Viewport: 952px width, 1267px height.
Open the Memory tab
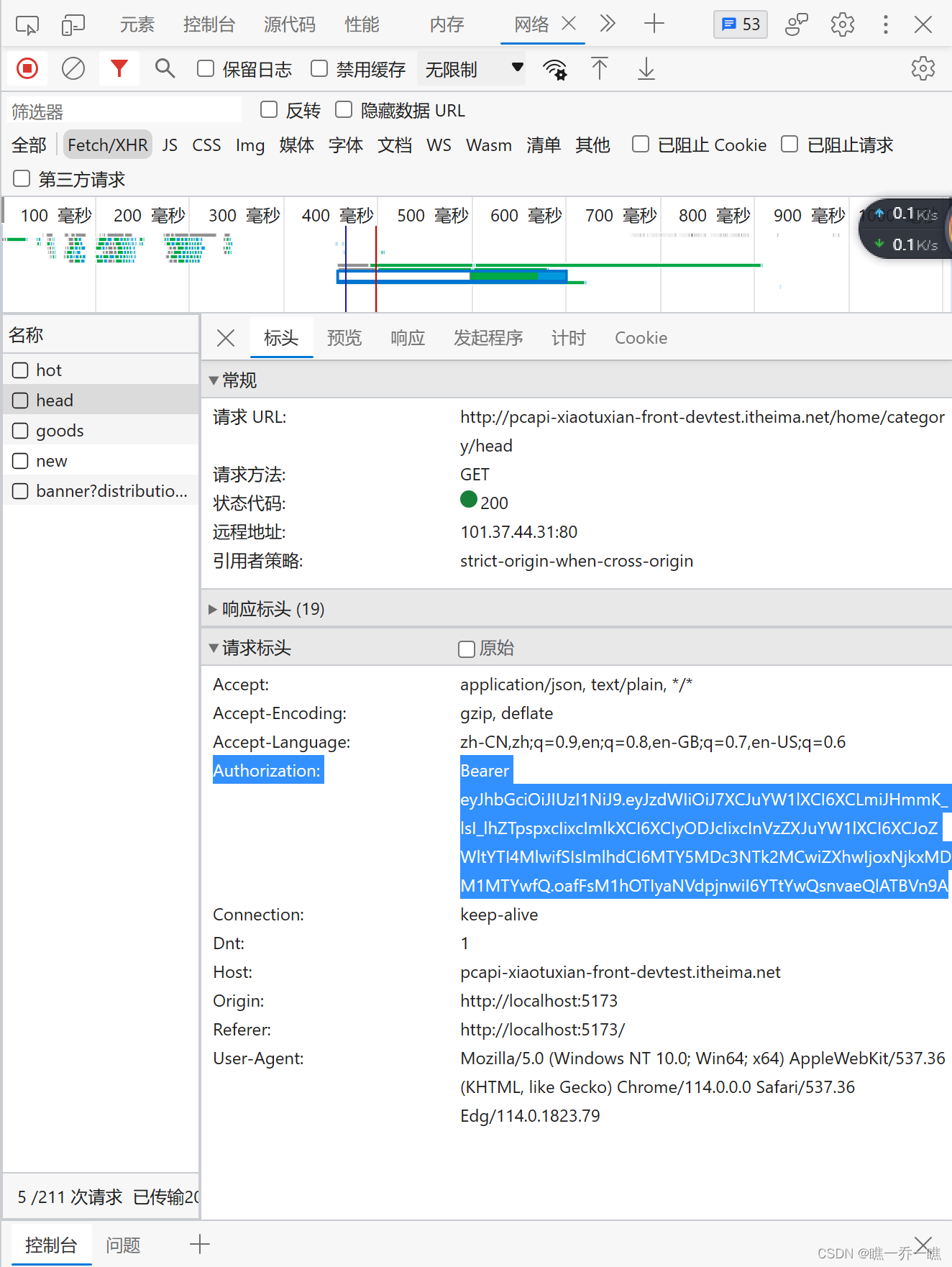(x=447, y=24)
